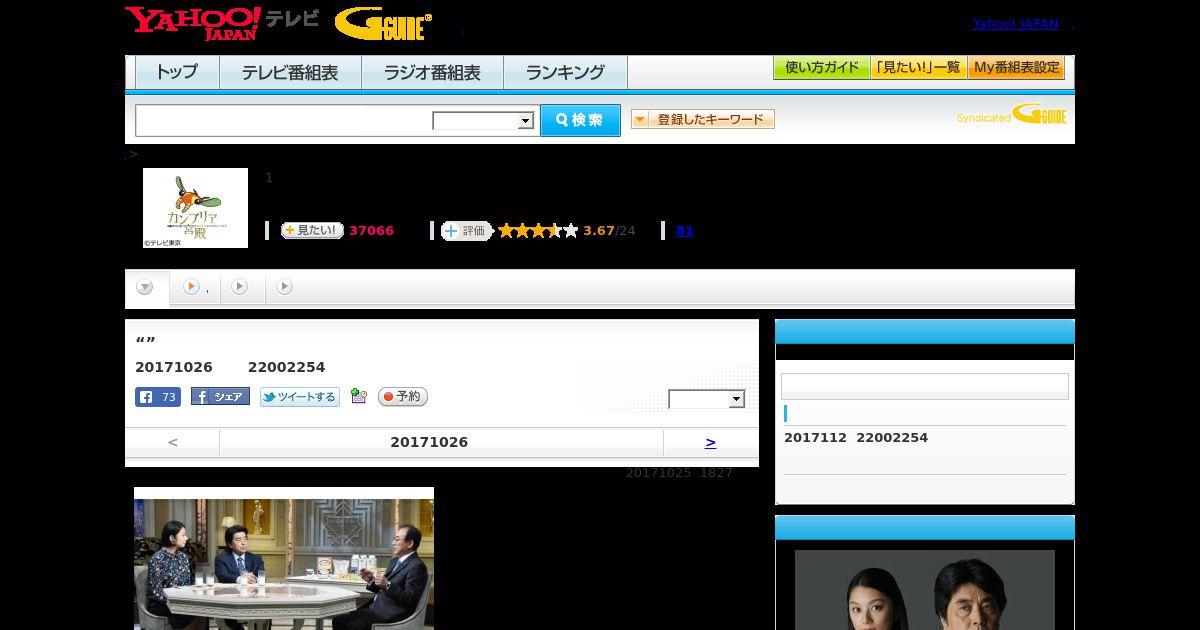The width and height of the screenshot is (1200, 630).
Task: Expand 登録したキーワード dropdown
Action: 703,119
